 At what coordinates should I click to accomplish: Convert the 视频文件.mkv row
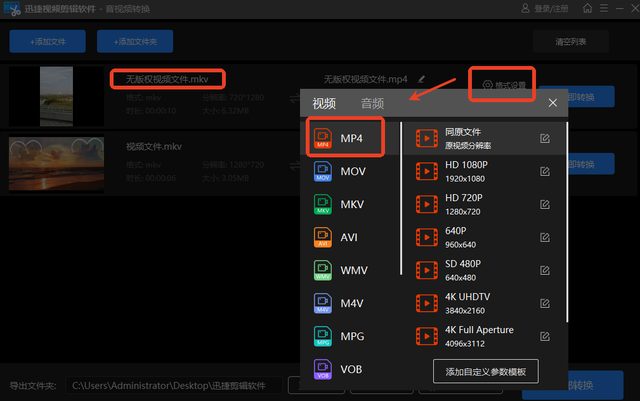click(x=591, y=164)
